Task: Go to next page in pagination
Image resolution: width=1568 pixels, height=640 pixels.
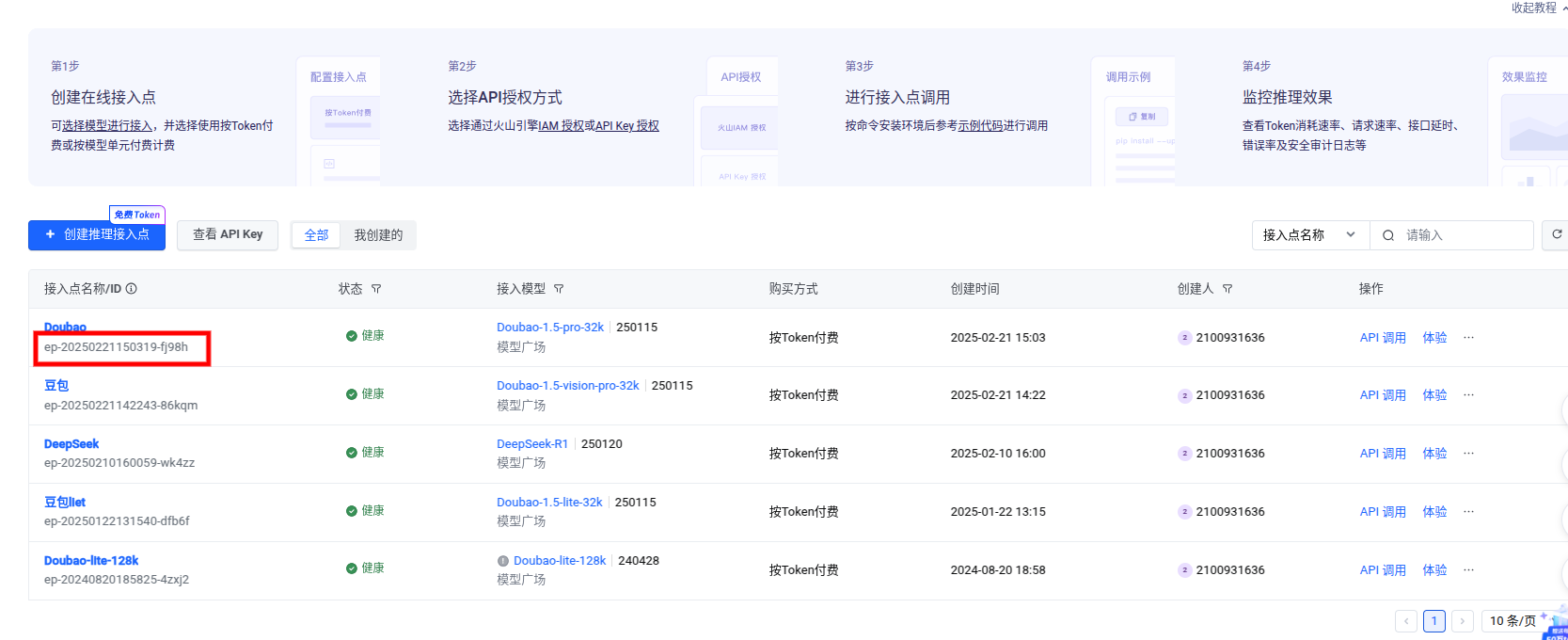Action: (1462, 621)
